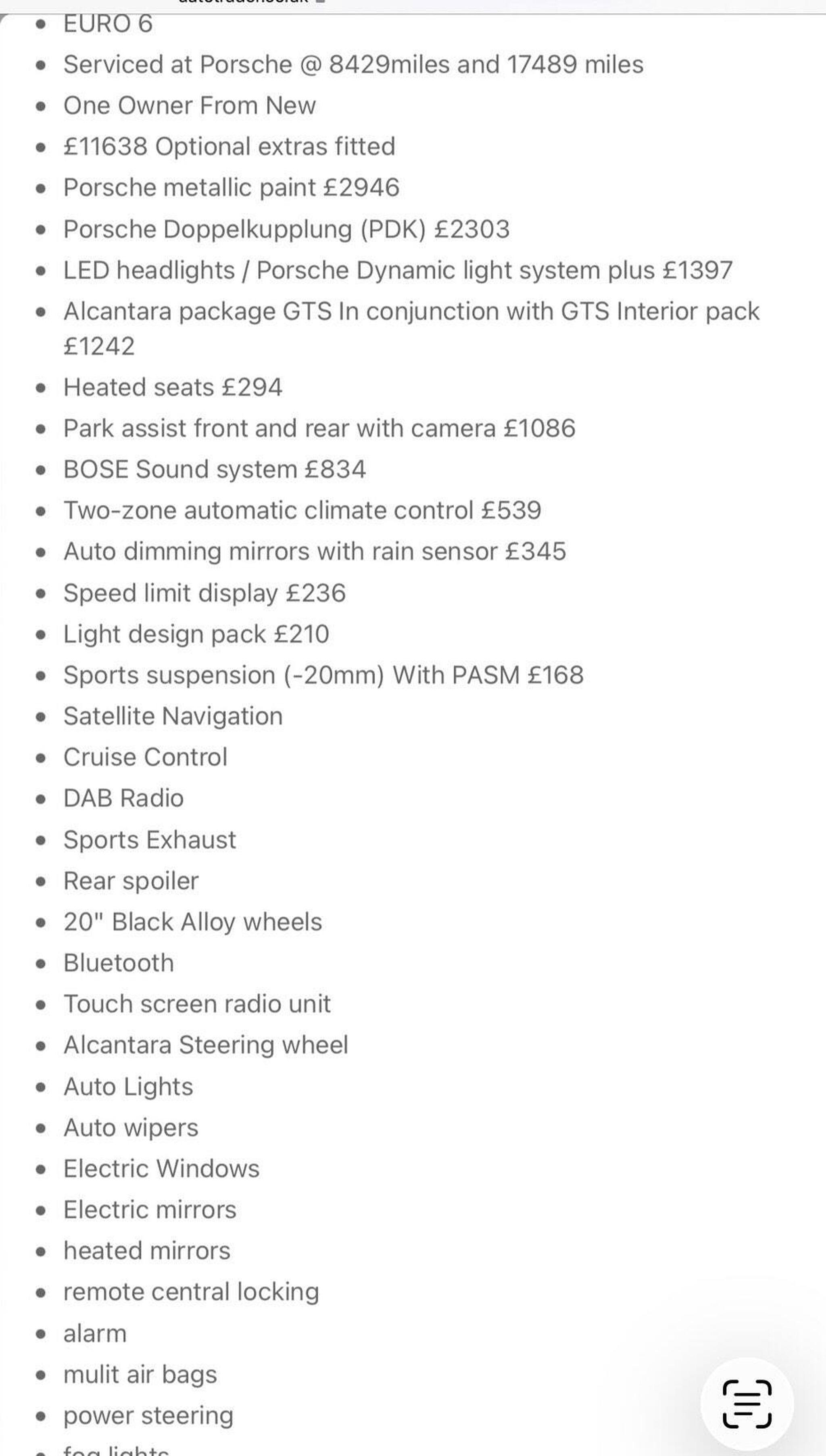Select '20" Black Alloy wheels' entry
826x1456 pixels.
click(193, 922)
